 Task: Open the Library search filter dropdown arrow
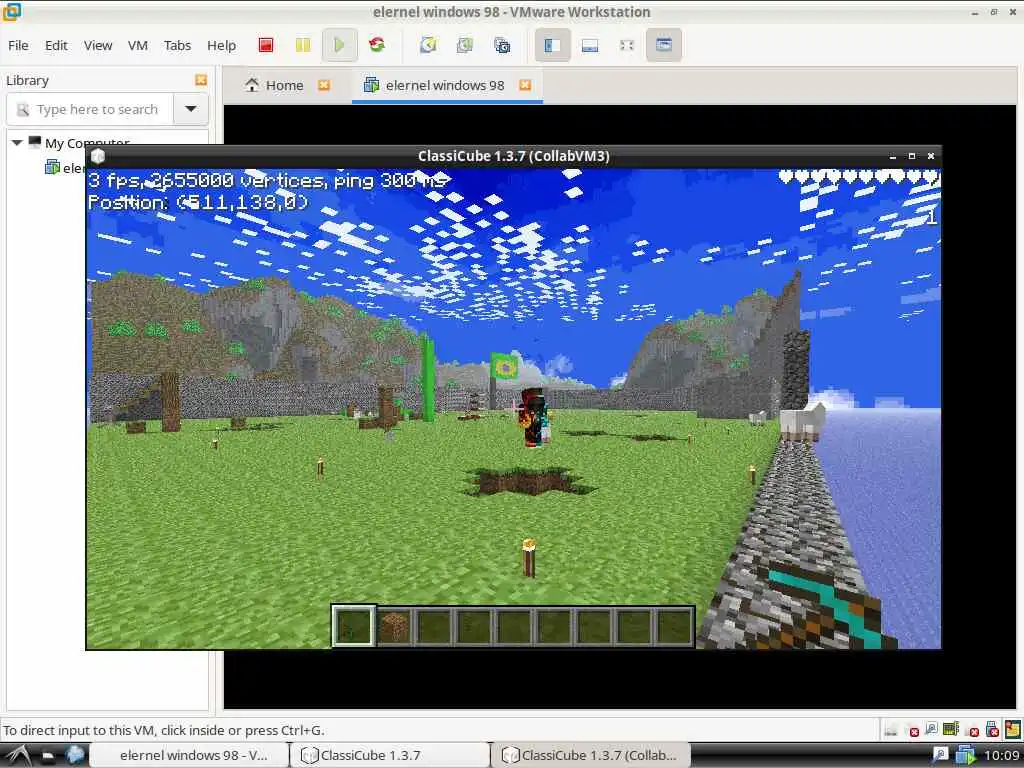point(191,109)
